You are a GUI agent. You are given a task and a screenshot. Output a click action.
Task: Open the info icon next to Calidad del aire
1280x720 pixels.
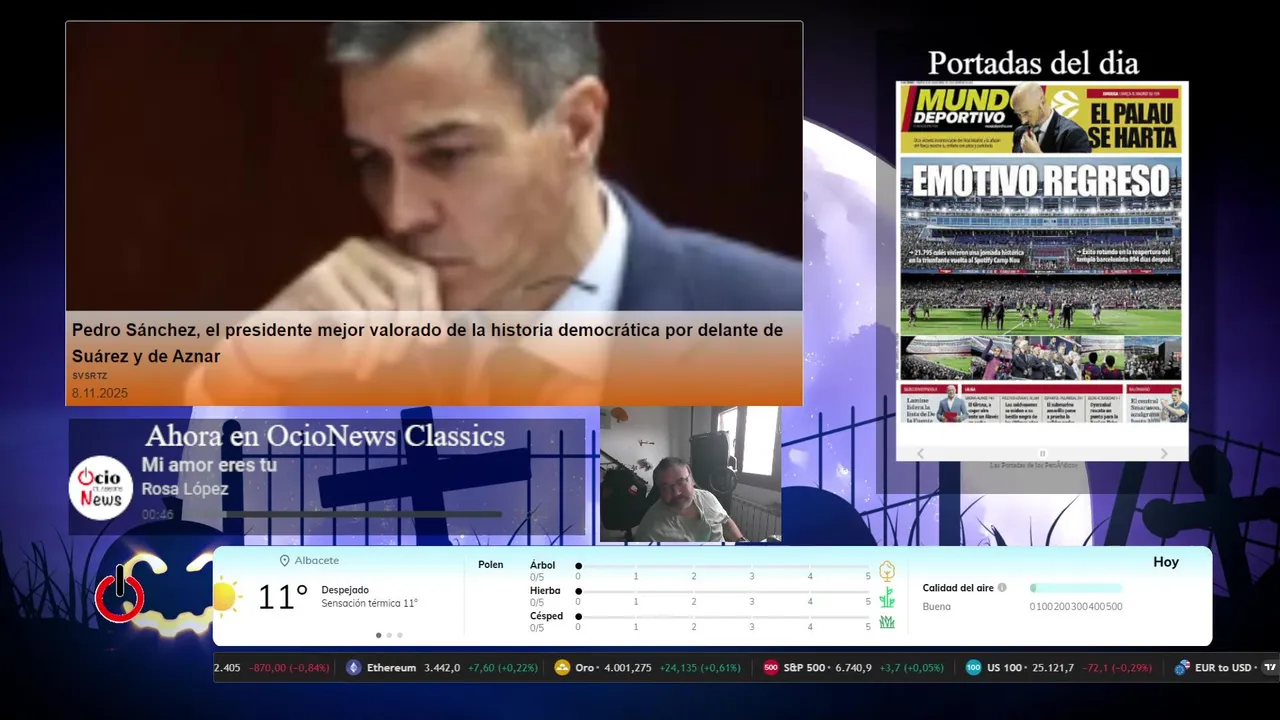[x=1002, y=588]
